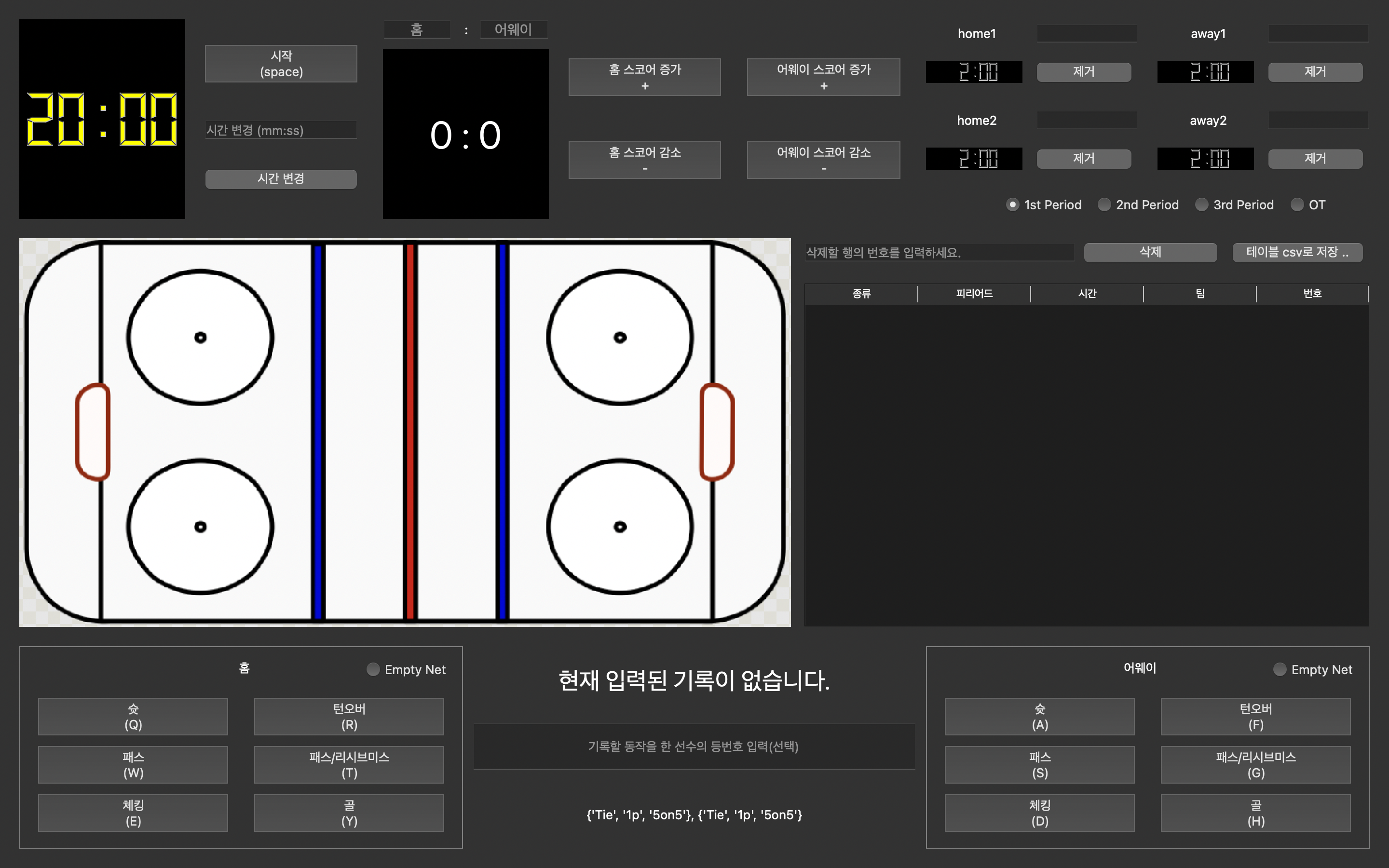Image resolution: width=1389 pixels, height=868 pixels.
Task: Record an away goal with 골 (H)
Action: (1255, 813)
